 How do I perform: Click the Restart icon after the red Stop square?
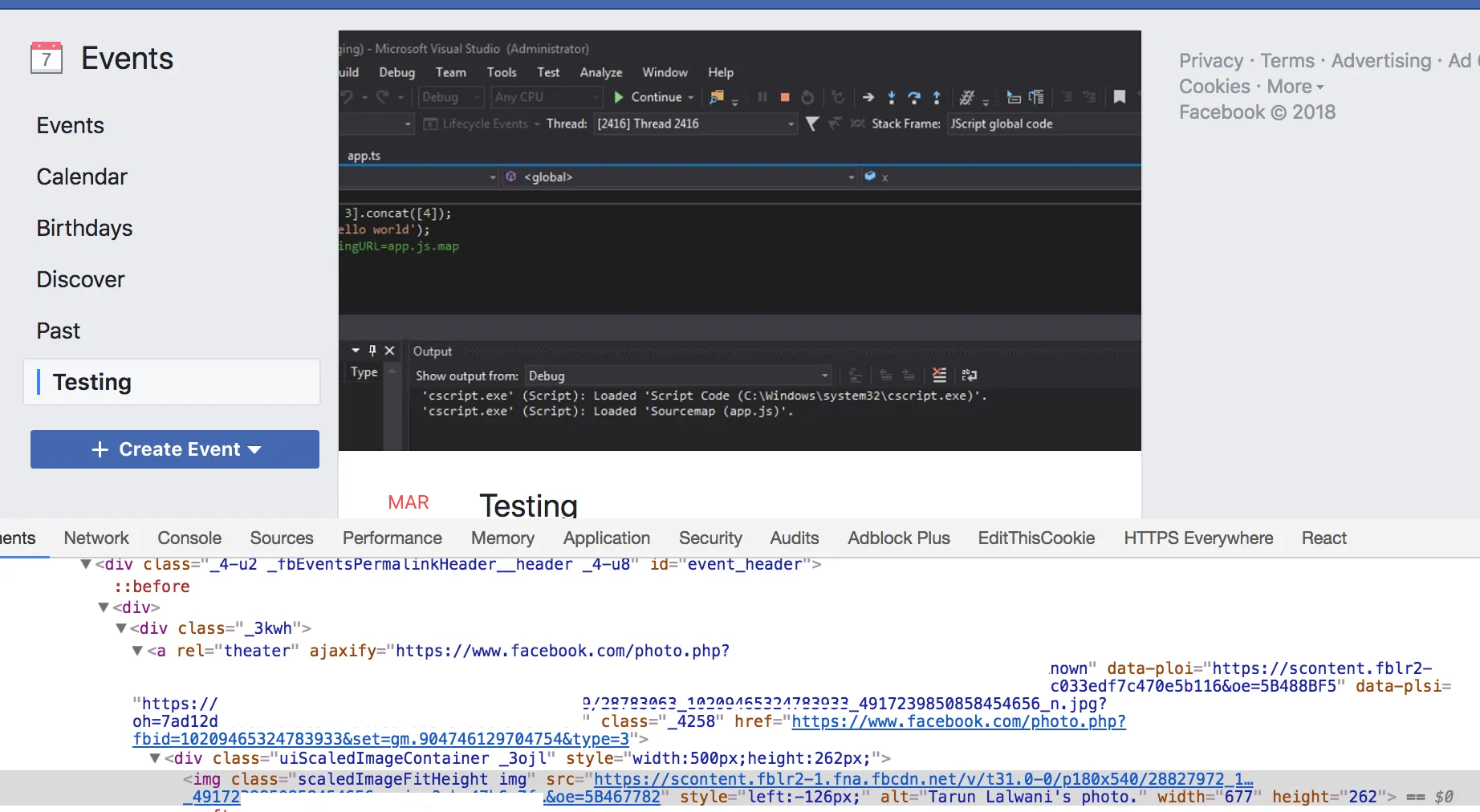pyautogui.click(x=807, y=97)
